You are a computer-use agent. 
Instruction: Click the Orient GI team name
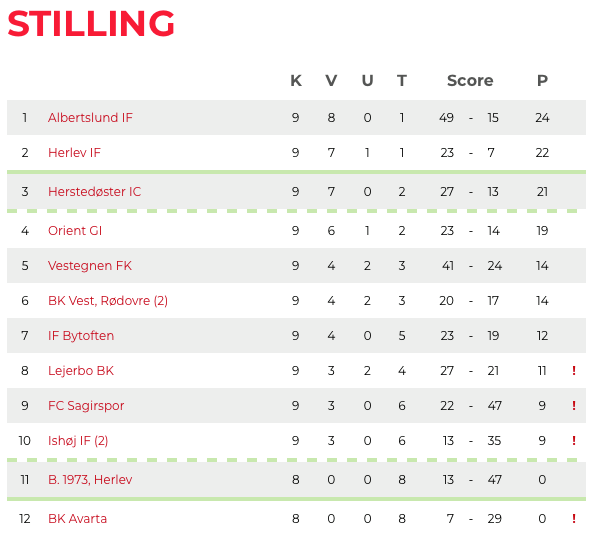tap(75, 231)
